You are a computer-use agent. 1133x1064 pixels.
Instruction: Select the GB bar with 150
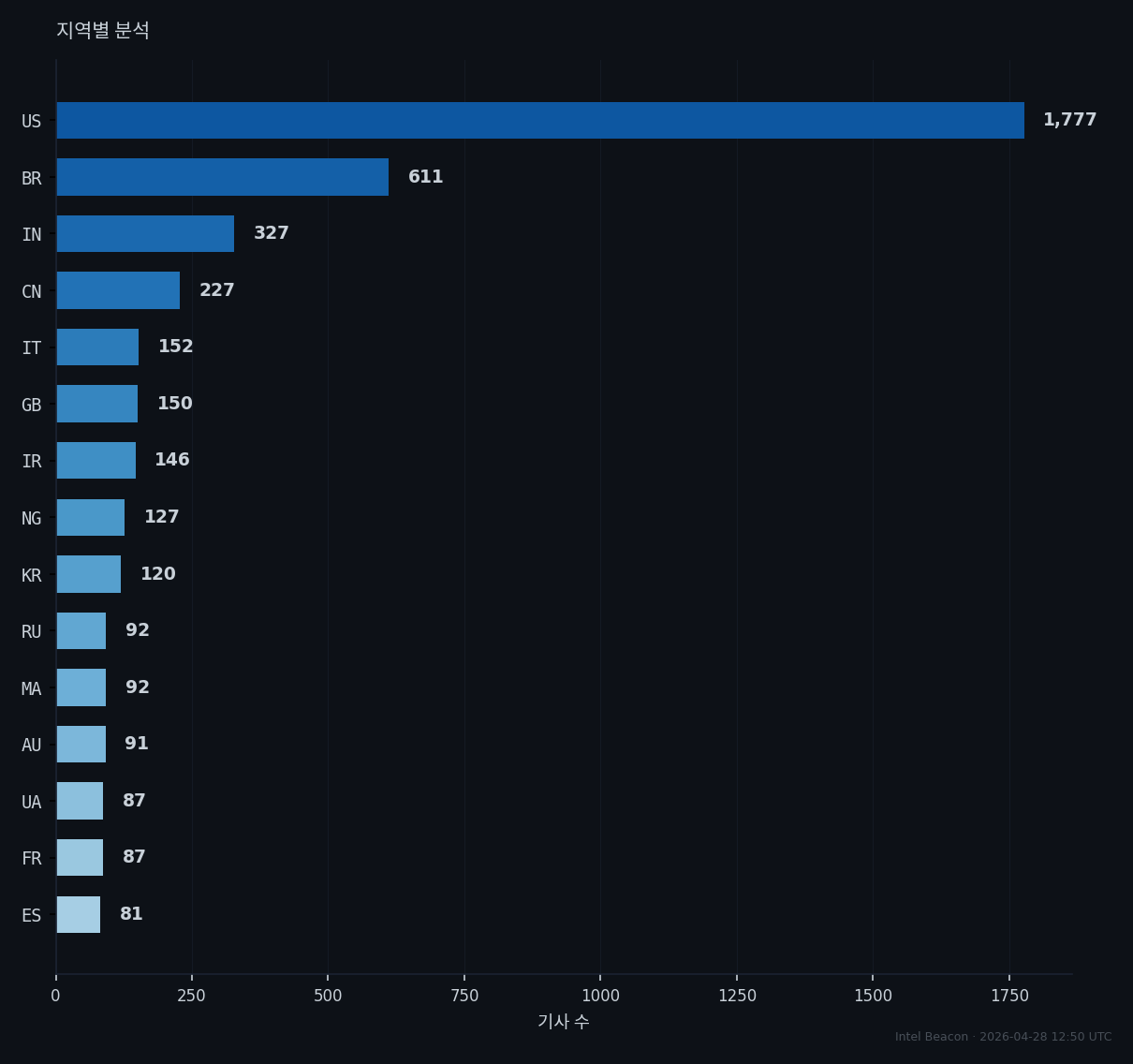(x=97, y=404)
